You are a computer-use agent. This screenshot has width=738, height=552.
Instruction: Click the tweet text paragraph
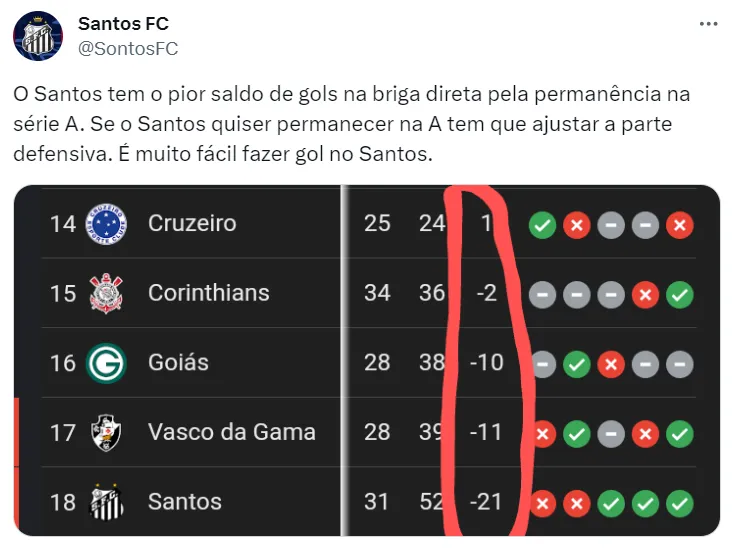(x=352, y=125)
